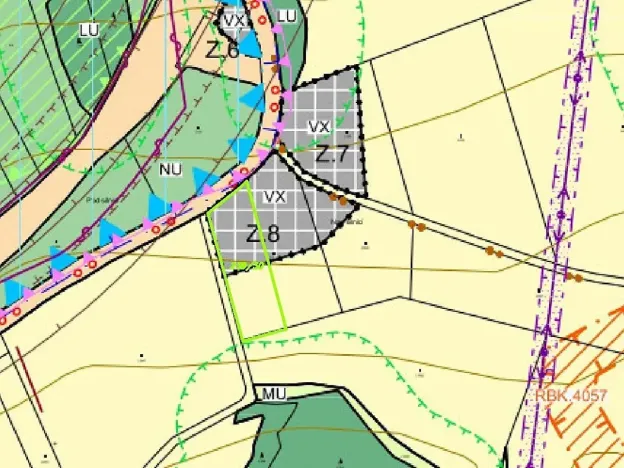Image resolution: width=624 pixels, height=468 pixels.
Task: Click the Z.6 zone label
Action: click(x=222, y=51)
